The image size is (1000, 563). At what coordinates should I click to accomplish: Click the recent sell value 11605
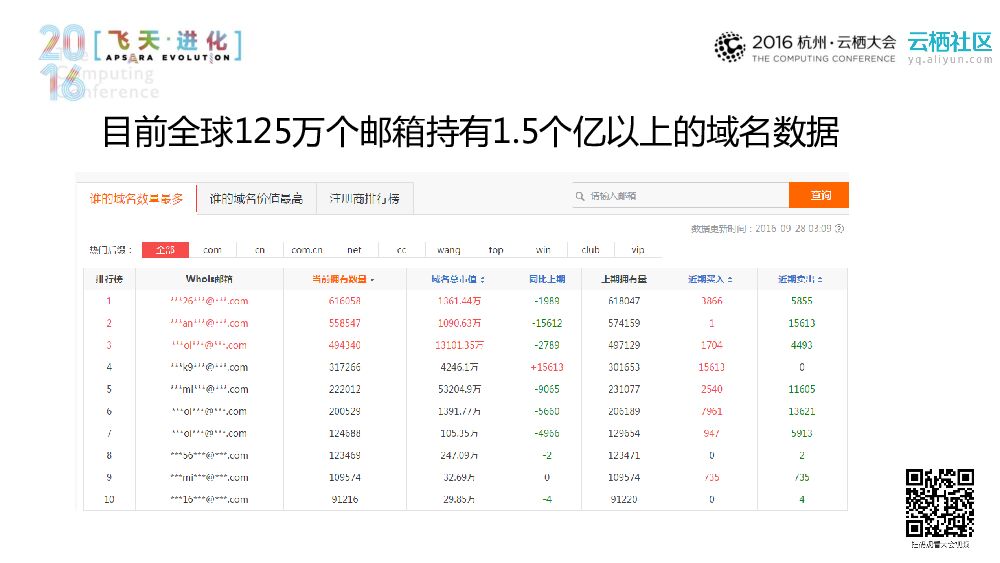802,389
